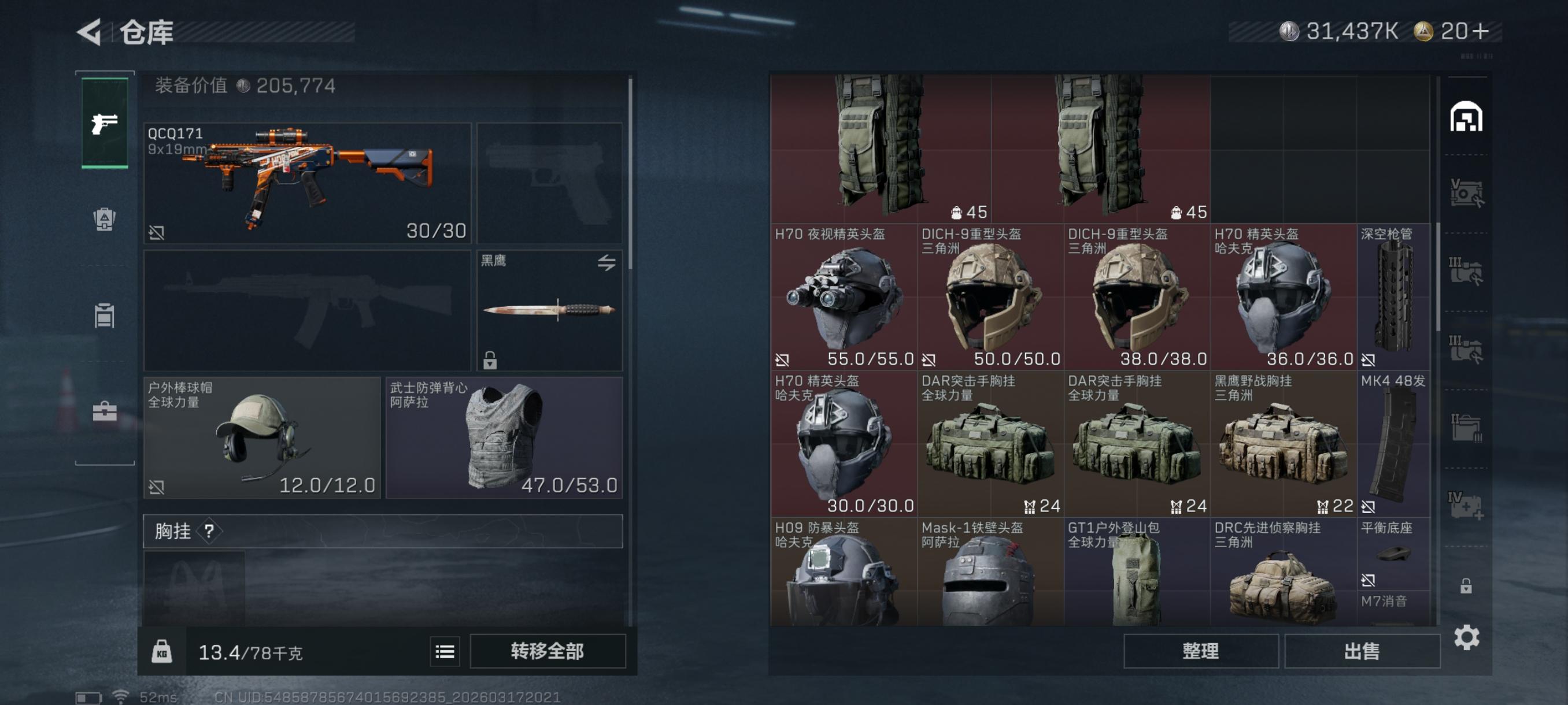Open the briefcase safe-box sidebar icon
Screen dimensions: 1568x705
(x=105, y=411)
